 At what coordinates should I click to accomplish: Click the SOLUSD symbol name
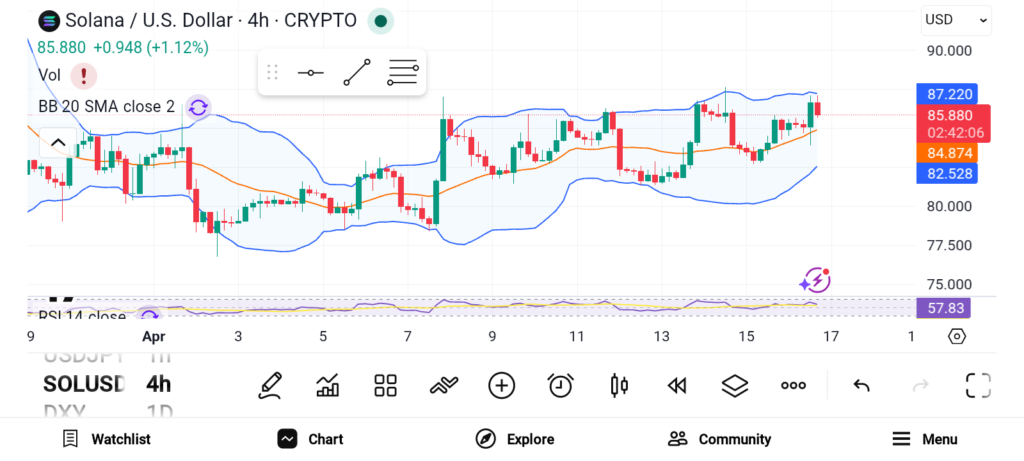tap(84, 384)
